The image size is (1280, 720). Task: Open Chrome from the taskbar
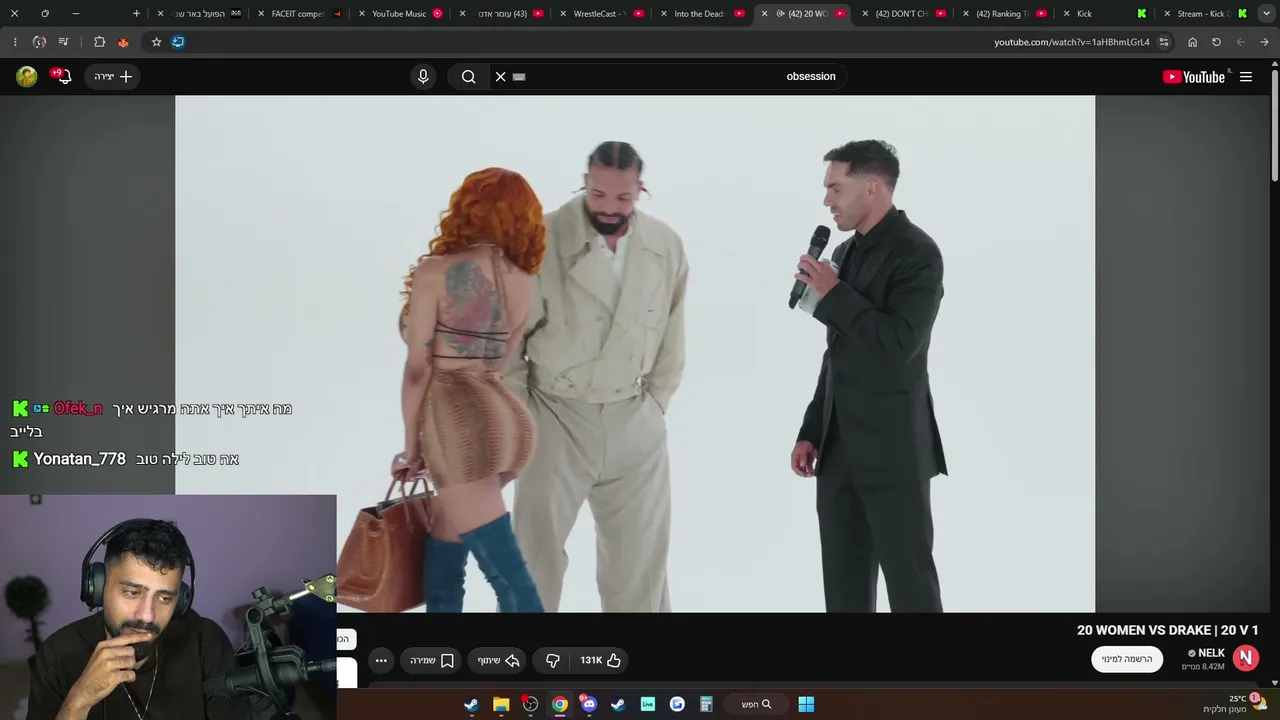[x=560, y=704]
